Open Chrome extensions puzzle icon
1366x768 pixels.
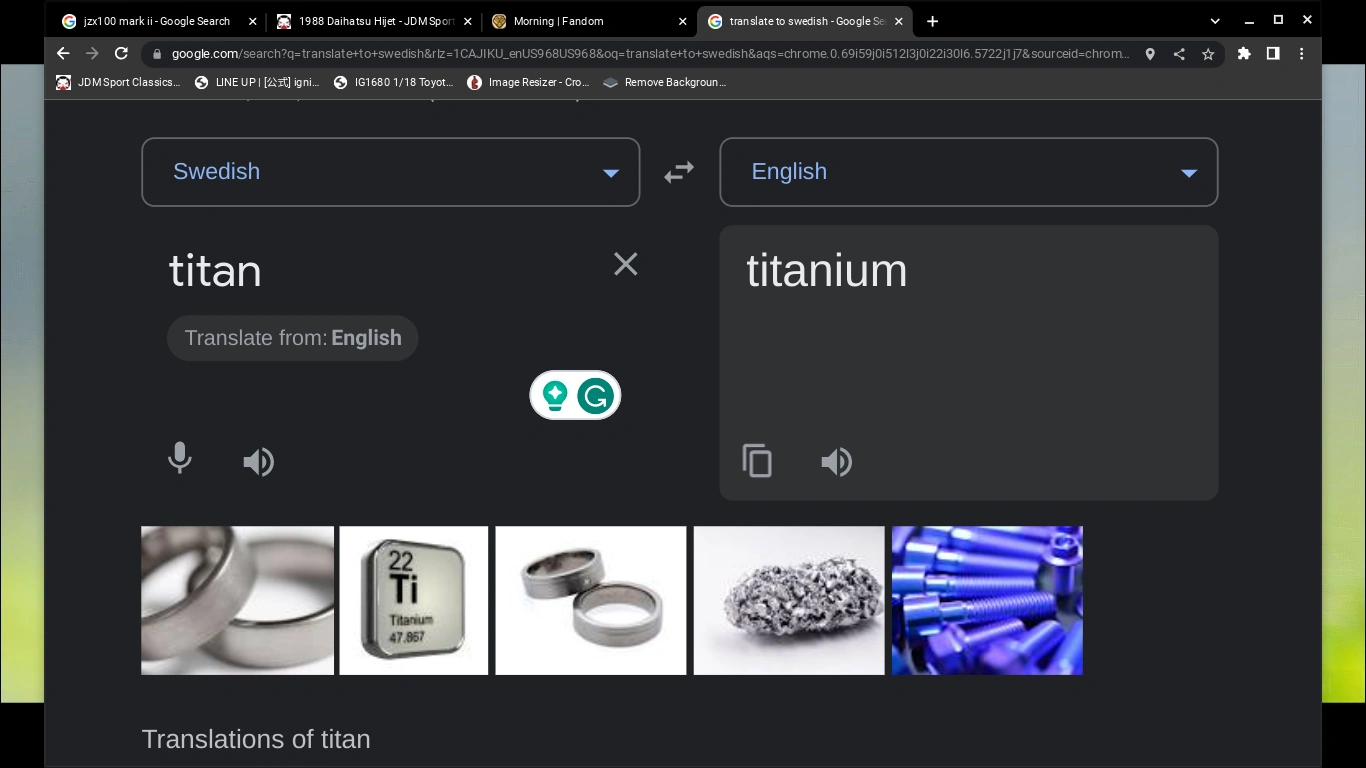pos(1243,54)
